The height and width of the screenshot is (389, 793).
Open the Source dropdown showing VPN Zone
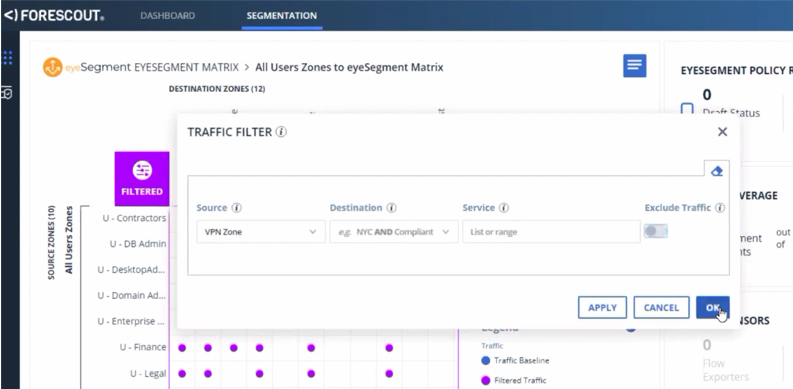pyautogui.click(x=261, y=232)
